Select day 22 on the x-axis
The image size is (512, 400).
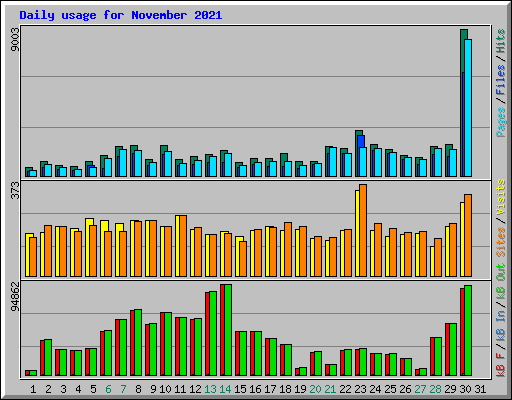pyautogui.click(x=345, y=389)
